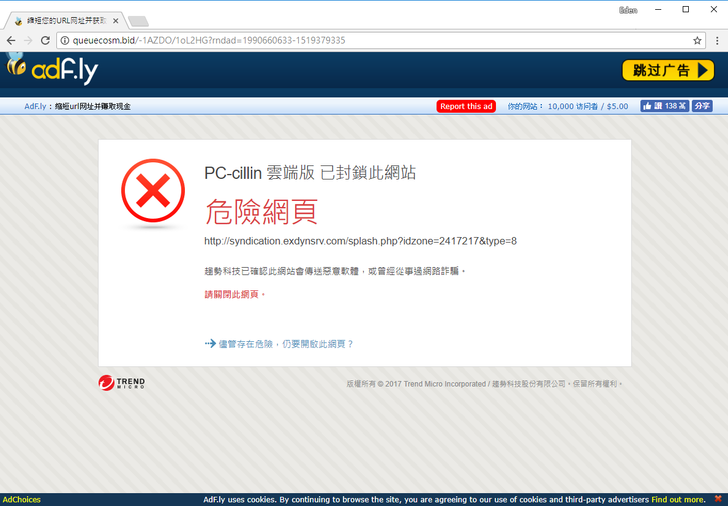Click the Trend Micro logo

pyautogui.click(x=122, y=383)
